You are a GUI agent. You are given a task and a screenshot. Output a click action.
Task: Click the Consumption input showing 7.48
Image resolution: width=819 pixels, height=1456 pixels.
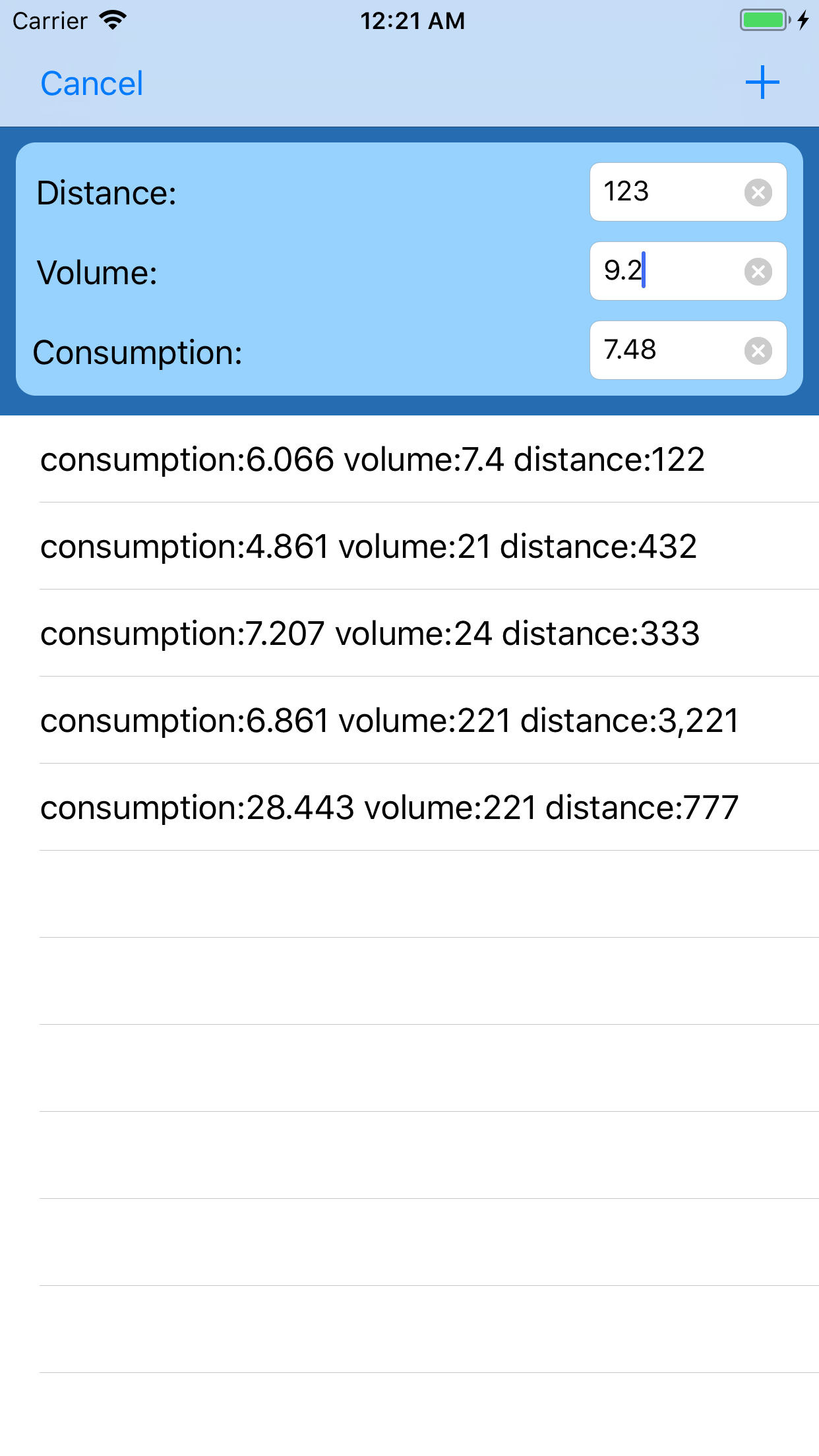(659, 350)
